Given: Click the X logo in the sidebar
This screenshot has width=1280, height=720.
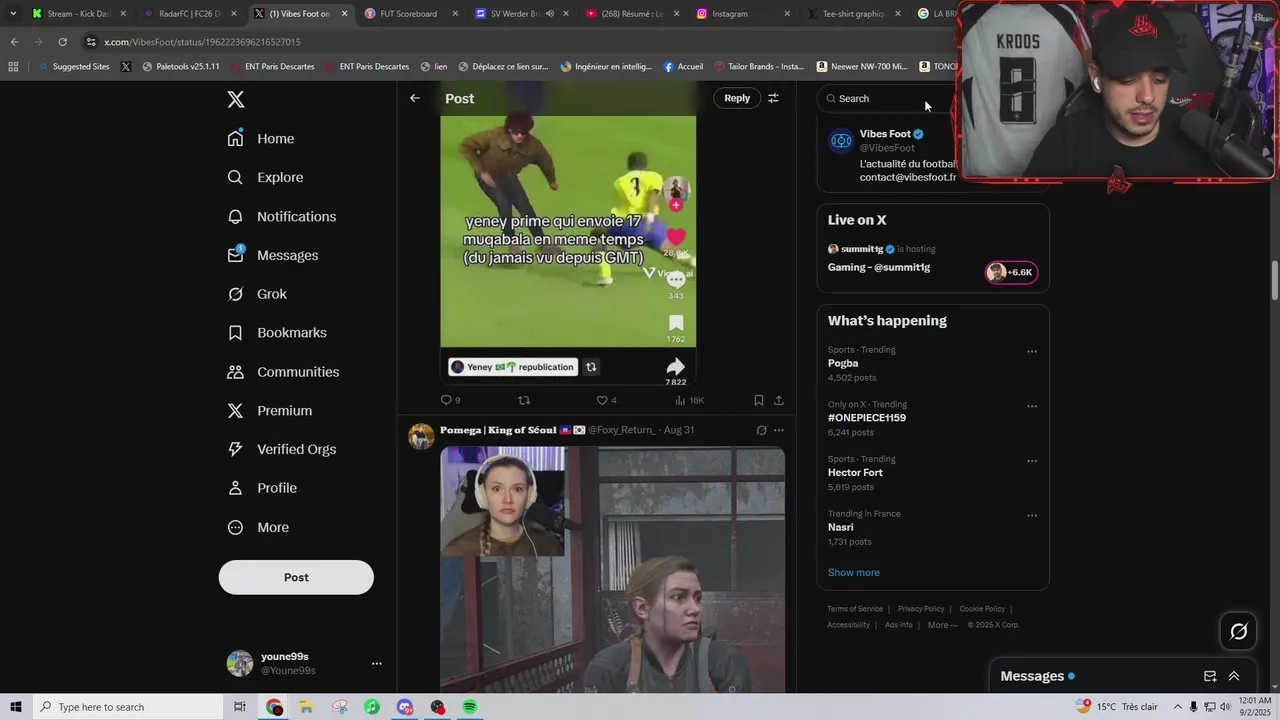Looking at the screenshot, I should 235,99.
